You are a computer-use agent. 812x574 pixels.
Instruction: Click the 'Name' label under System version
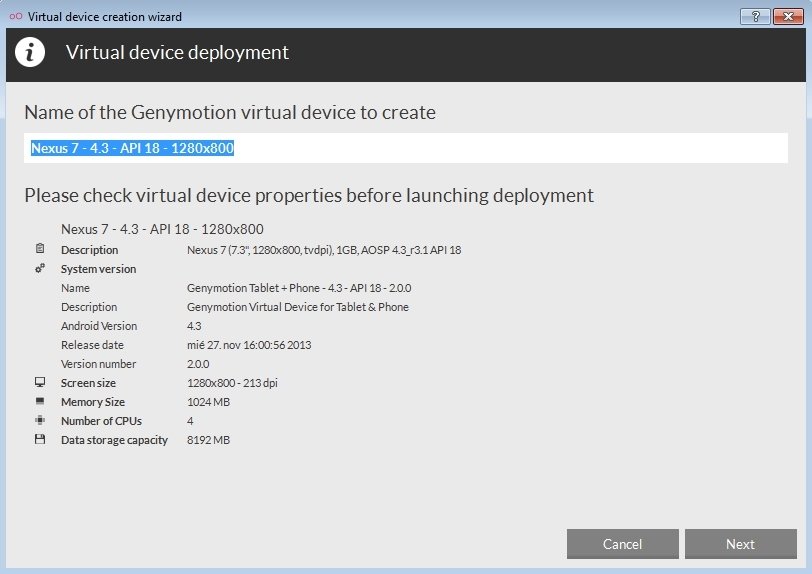pos(75,288)
